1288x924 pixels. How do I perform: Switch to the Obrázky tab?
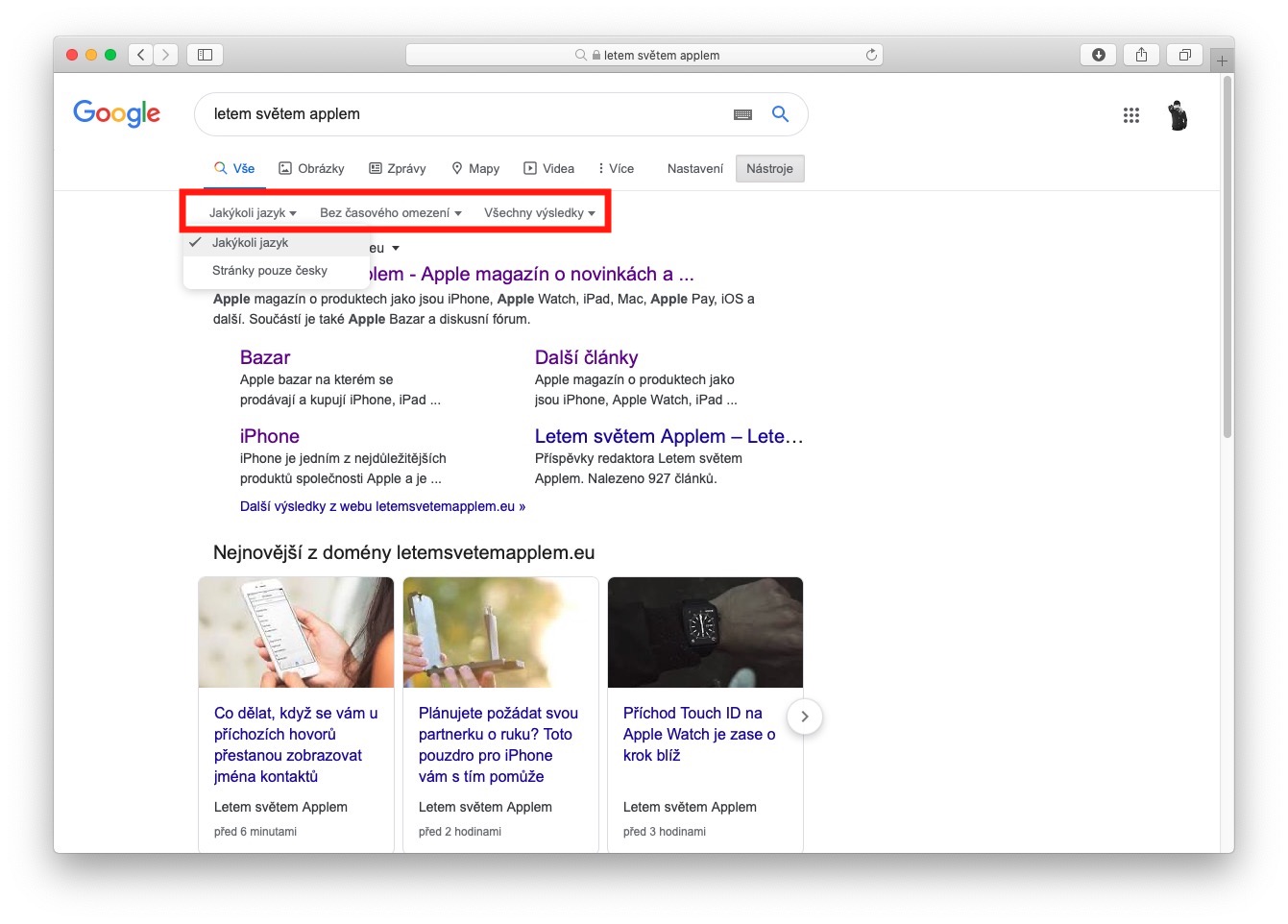311,169
